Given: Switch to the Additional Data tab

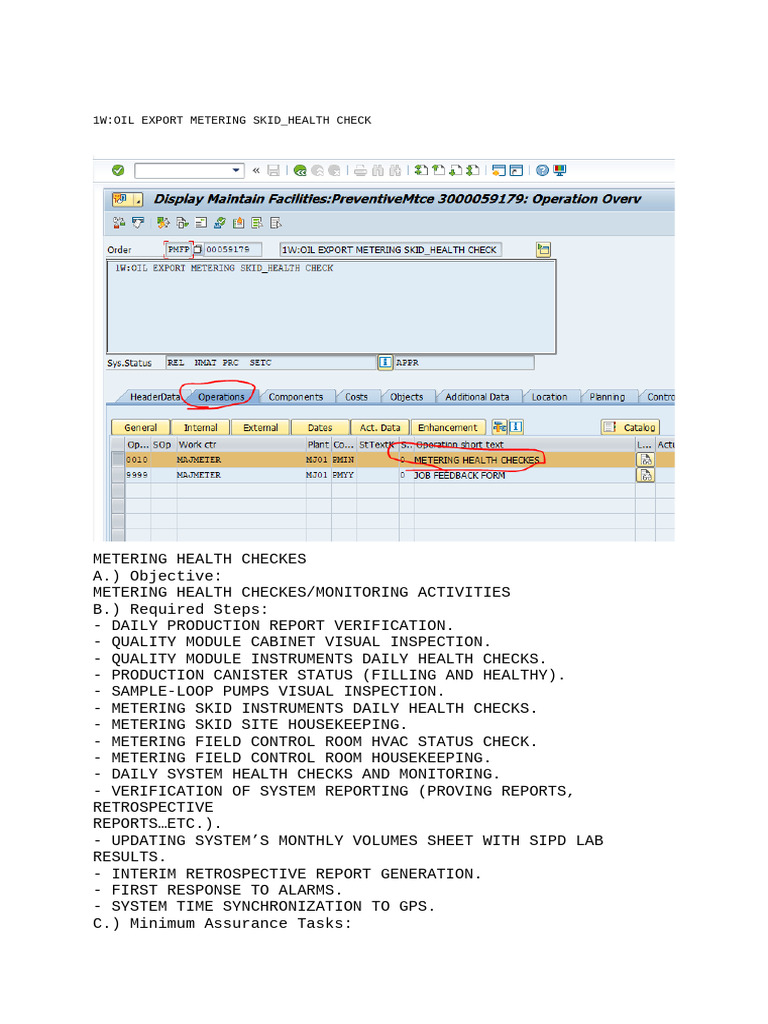Looking at the screenshot, I should click(x=476, y=397).
